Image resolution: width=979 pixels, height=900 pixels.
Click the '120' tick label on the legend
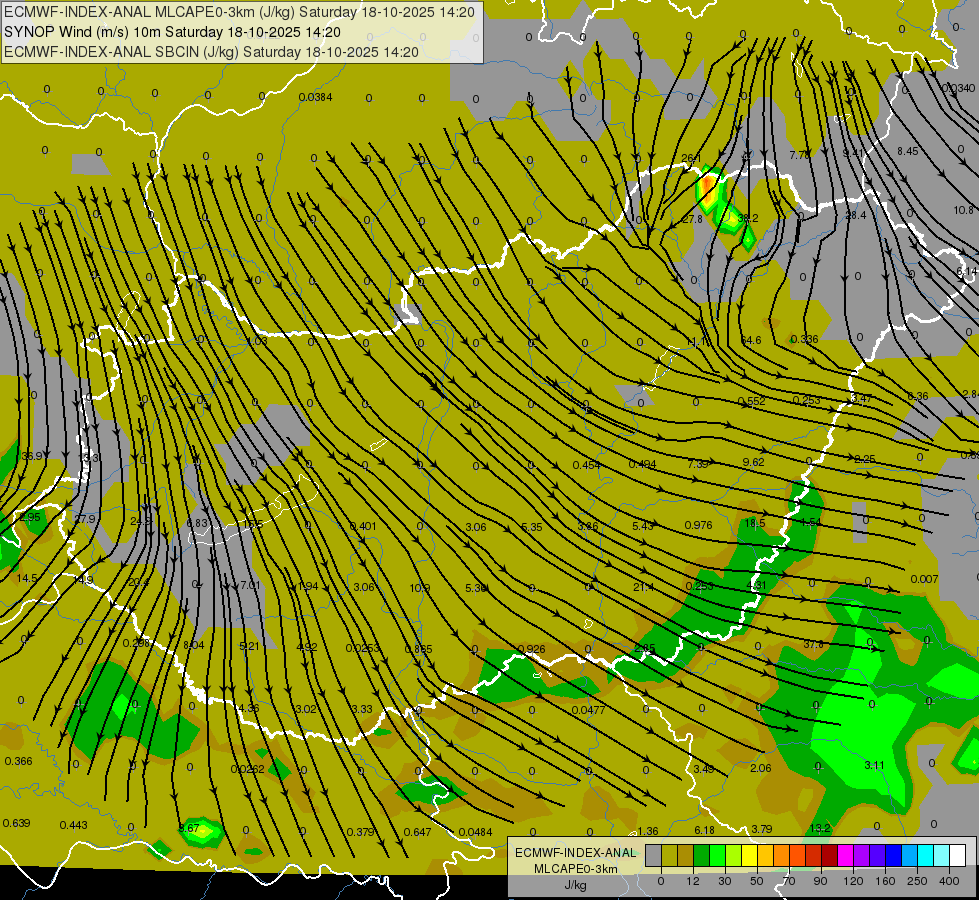tap(854, 881)
